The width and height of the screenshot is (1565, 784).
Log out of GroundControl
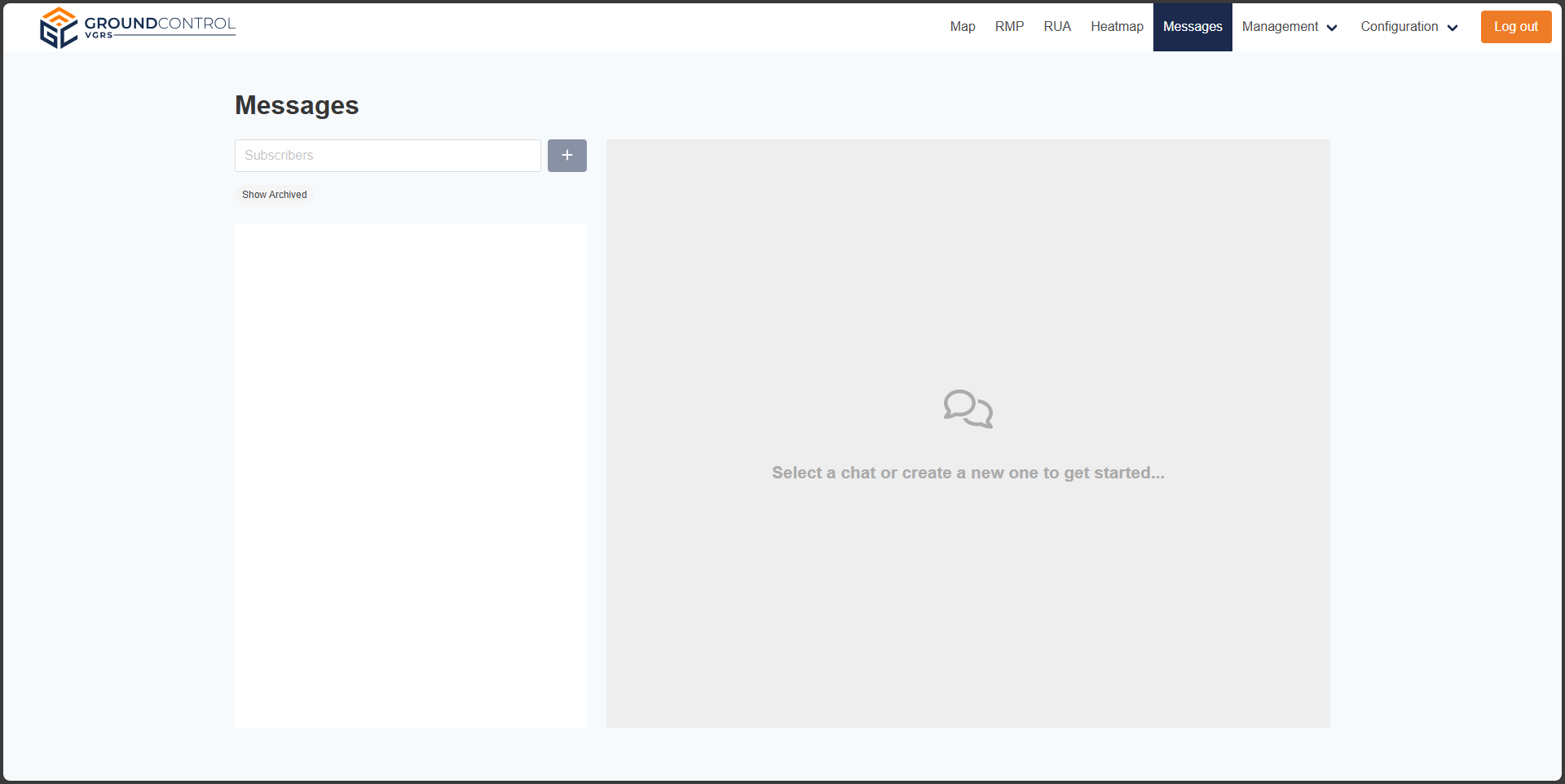click(1515, 27)
